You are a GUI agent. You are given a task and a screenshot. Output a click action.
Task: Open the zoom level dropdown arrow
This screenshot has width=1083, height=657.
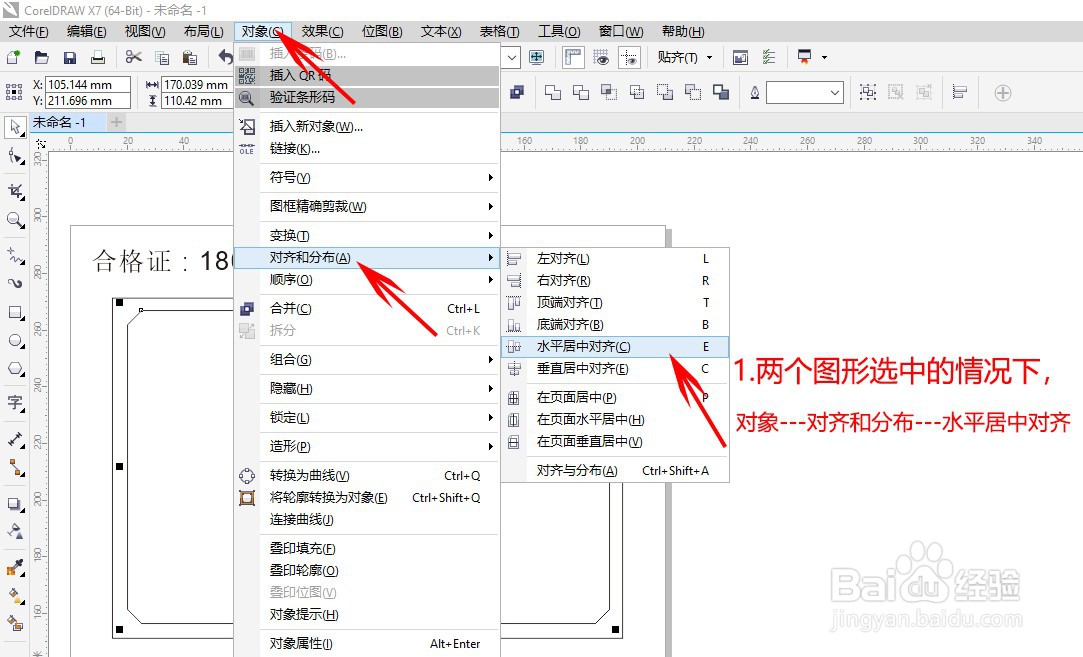[511, 57]
